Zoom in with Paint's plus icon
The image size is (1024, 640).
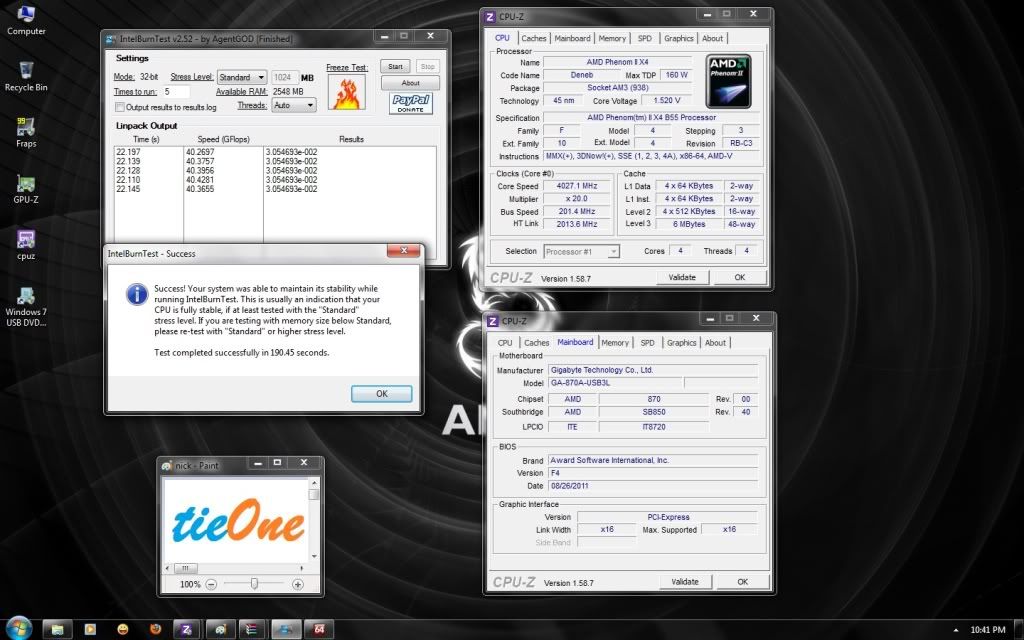click(x=298, y=584)
